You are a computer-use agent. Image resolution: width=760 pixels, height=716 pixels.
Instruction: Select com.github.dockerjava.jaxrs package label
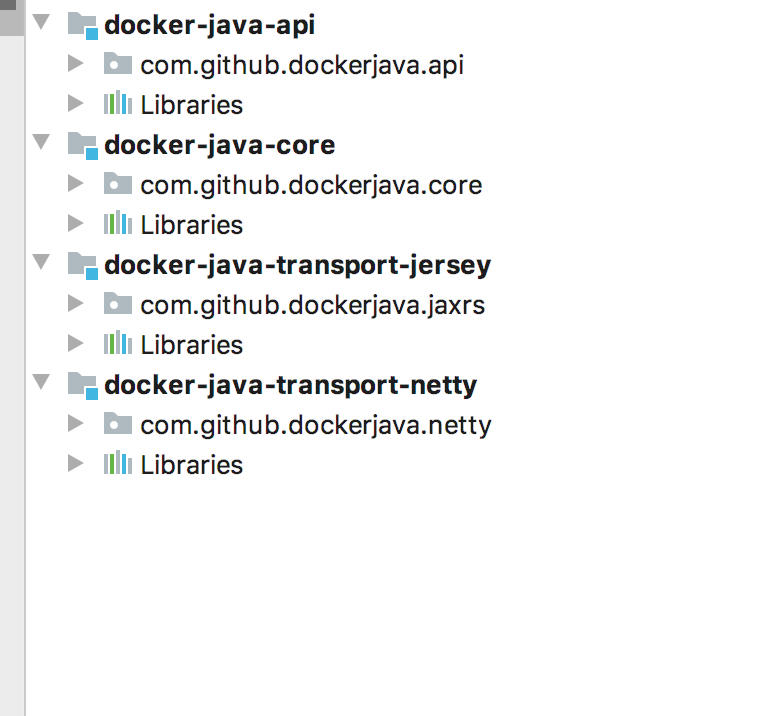(313, 306)
